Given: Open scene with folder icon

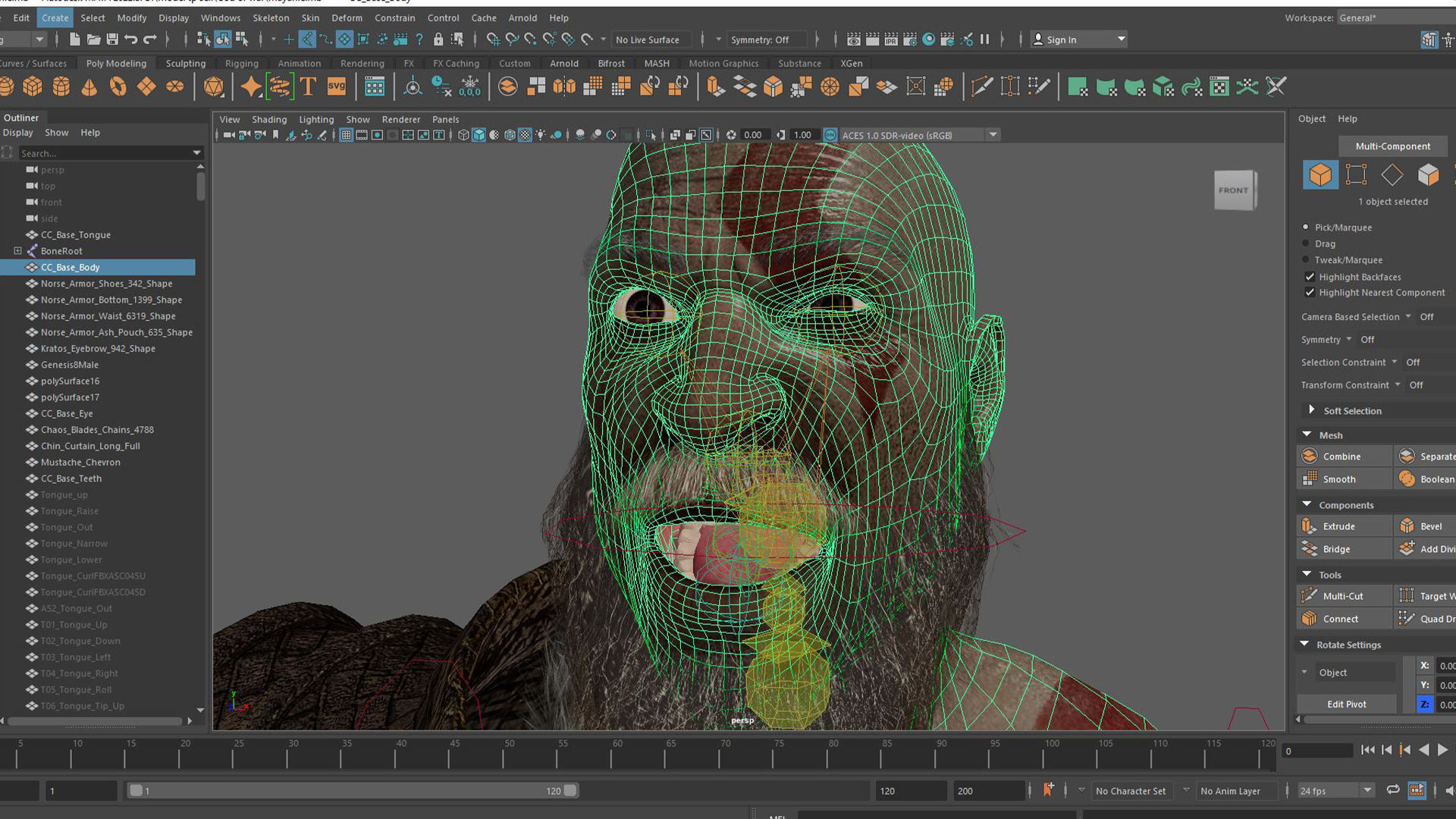Looking at the screenshot, I should pyautogui.click(x=93, y=39).
